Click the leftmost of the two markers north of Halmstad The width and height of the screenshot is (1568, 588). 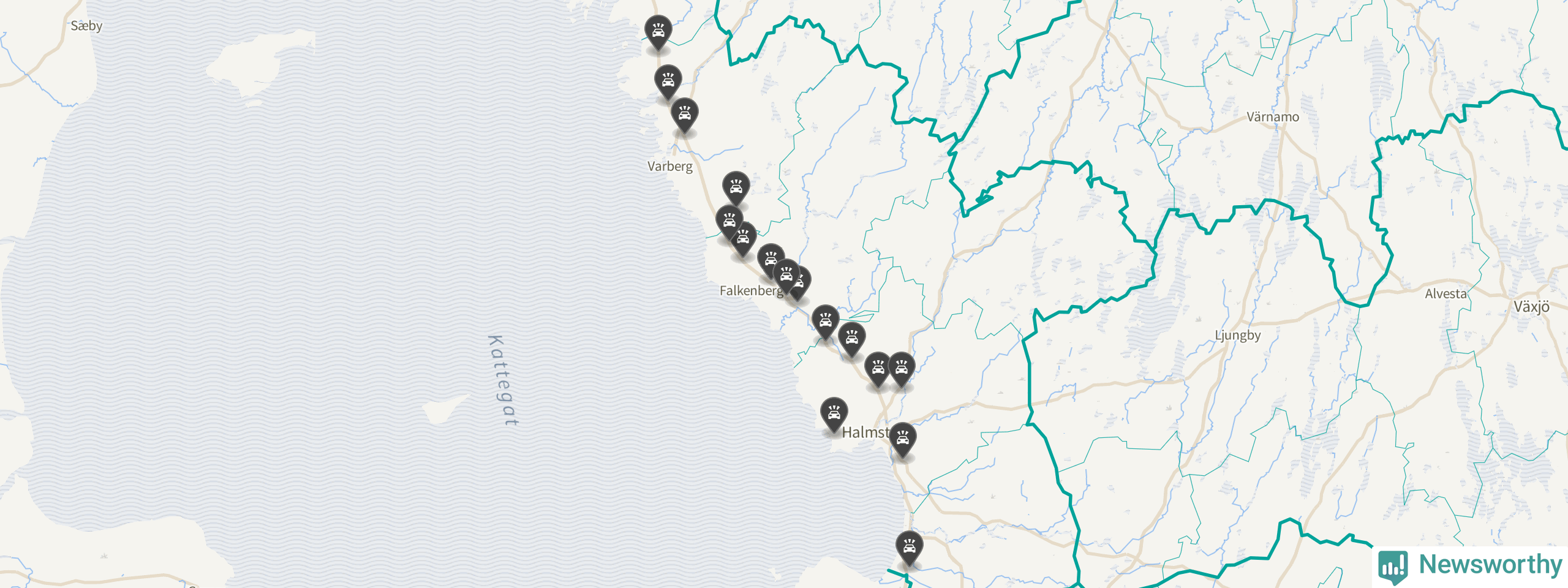pos(878,369)
